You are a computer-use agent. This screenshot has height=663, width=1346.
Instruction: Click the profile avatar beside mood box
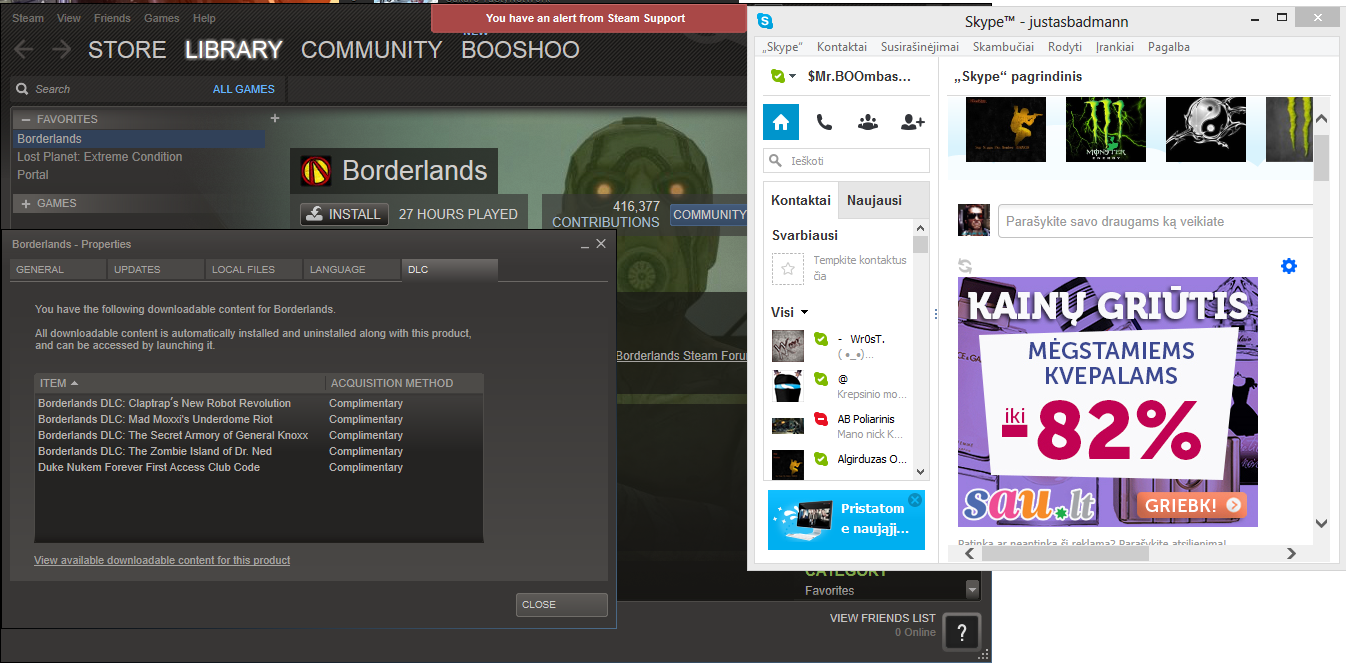click(974, 220)
